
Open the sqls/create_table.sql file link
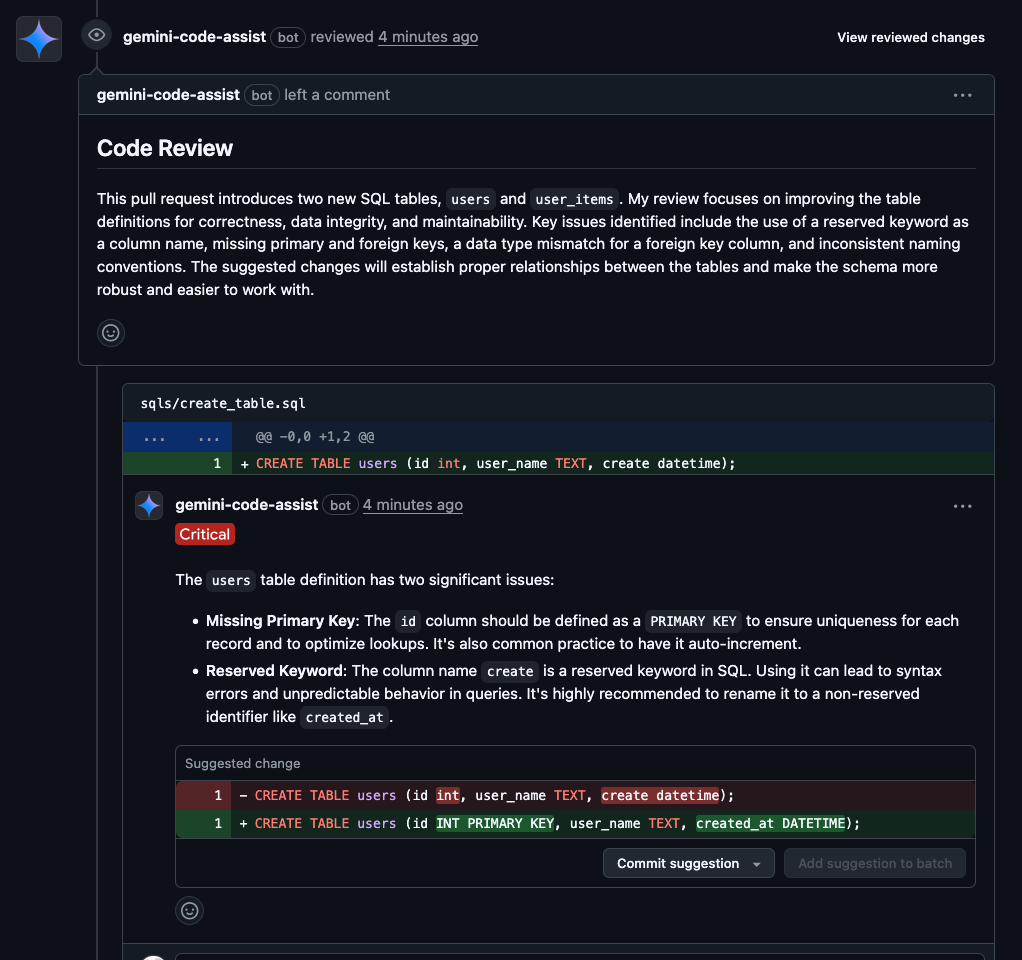click(223, 403)
